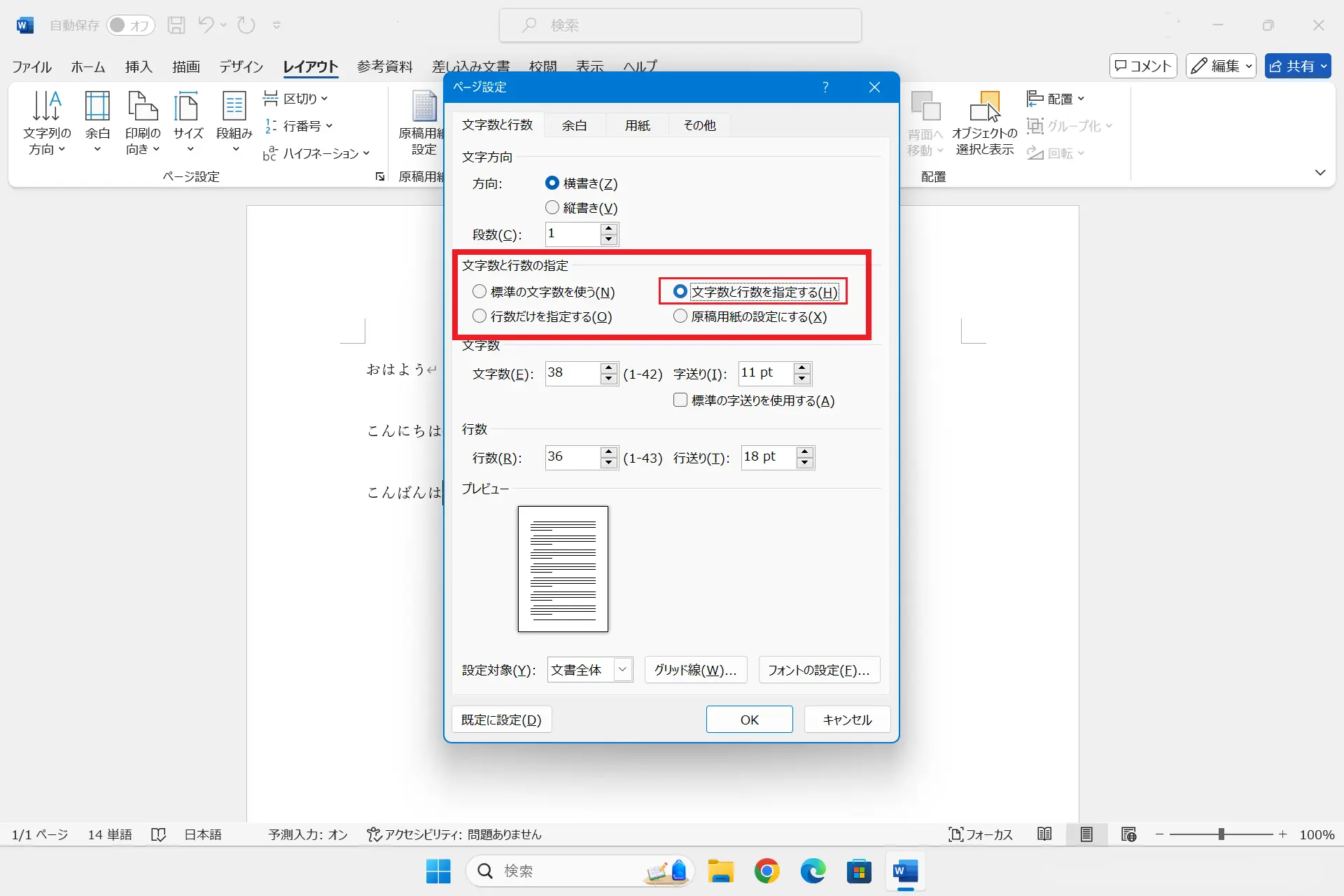
Task: Check 標準の字送りを使用する(A) checkbox
Action: click(x=680, y=400)
